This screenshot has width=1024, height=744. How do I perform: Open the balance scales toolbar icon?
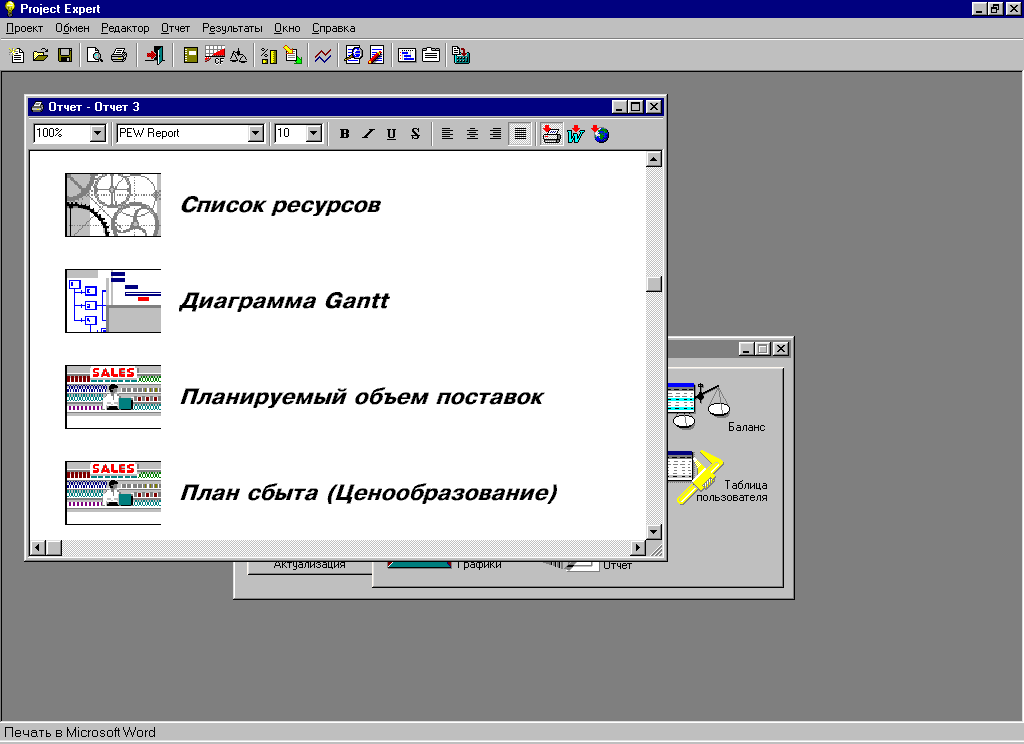point(238,56)
